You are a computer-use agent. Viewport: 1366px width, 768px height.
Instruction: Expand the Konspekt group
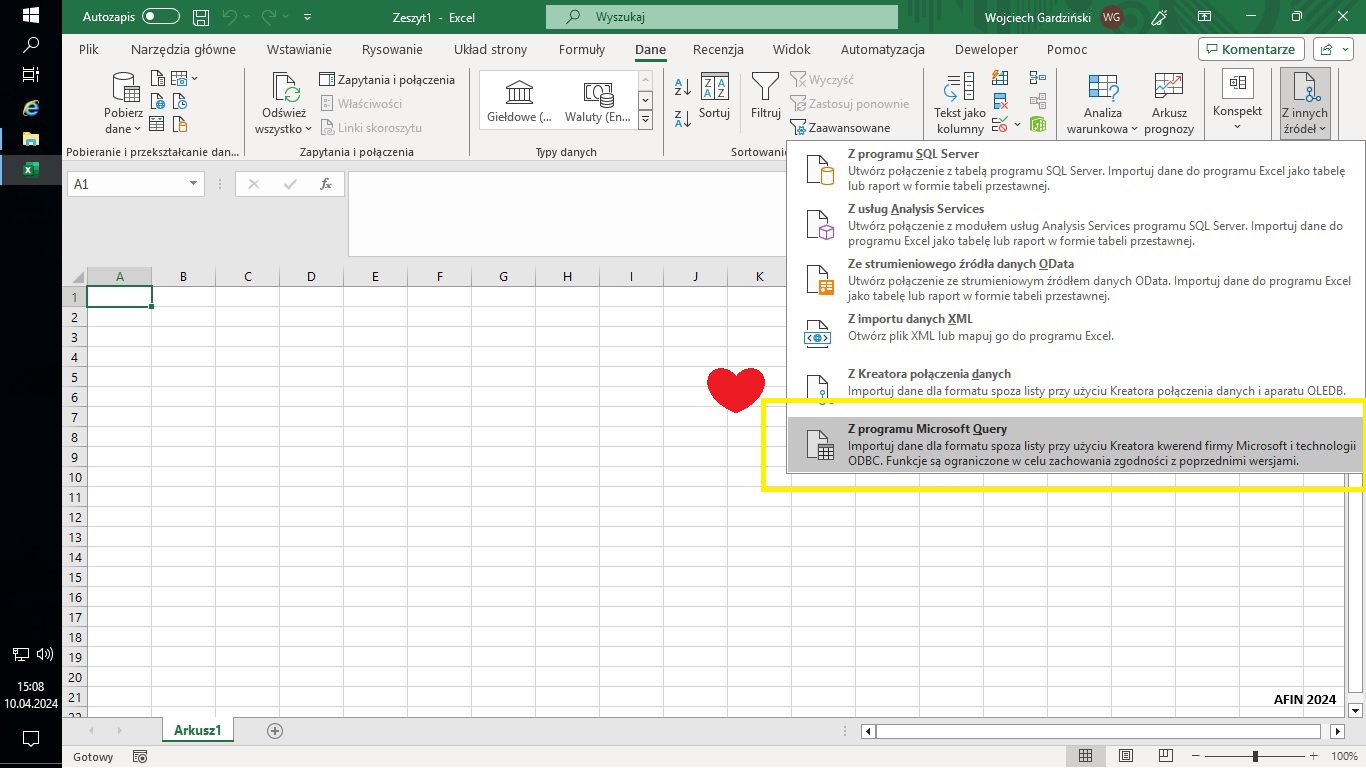[x=1237, y=102]
